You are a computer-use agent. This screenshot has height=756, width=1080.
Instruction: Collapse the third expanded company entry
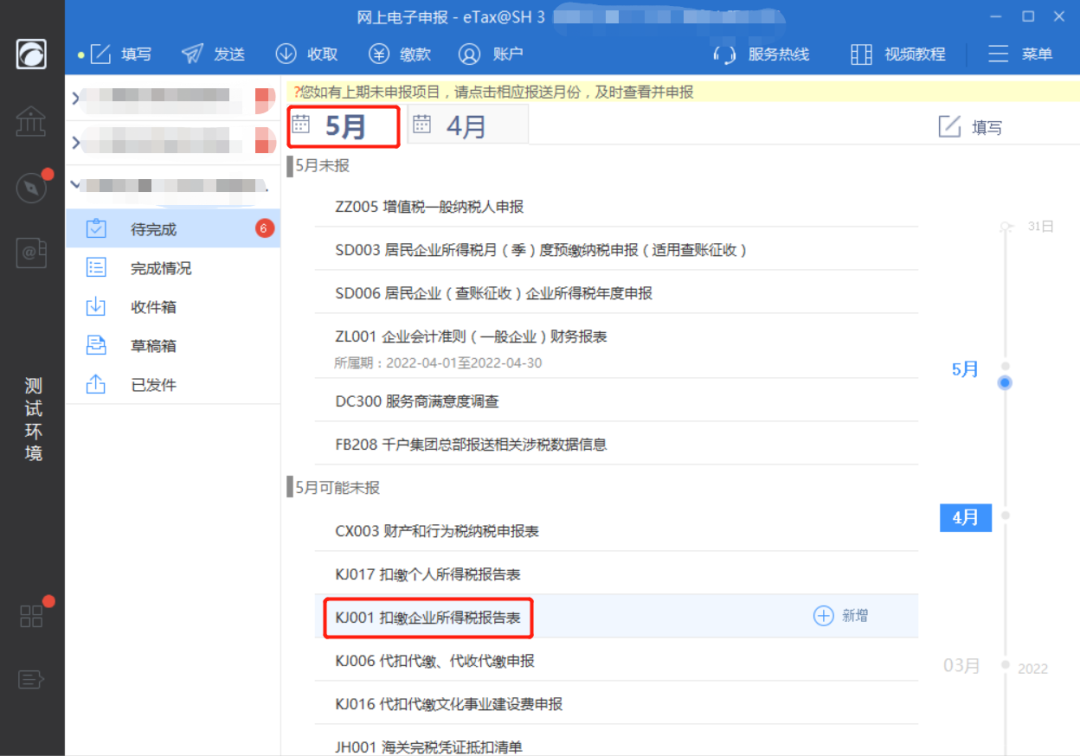coord(77,184)
